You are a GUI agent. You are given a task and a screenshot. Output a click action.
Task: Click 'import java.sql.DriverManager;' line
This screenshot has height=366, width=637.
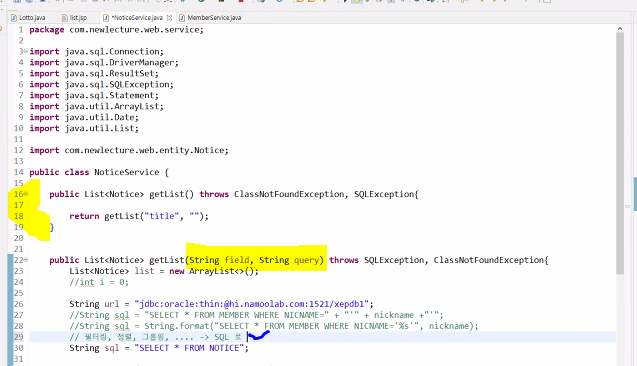point(104,63)
